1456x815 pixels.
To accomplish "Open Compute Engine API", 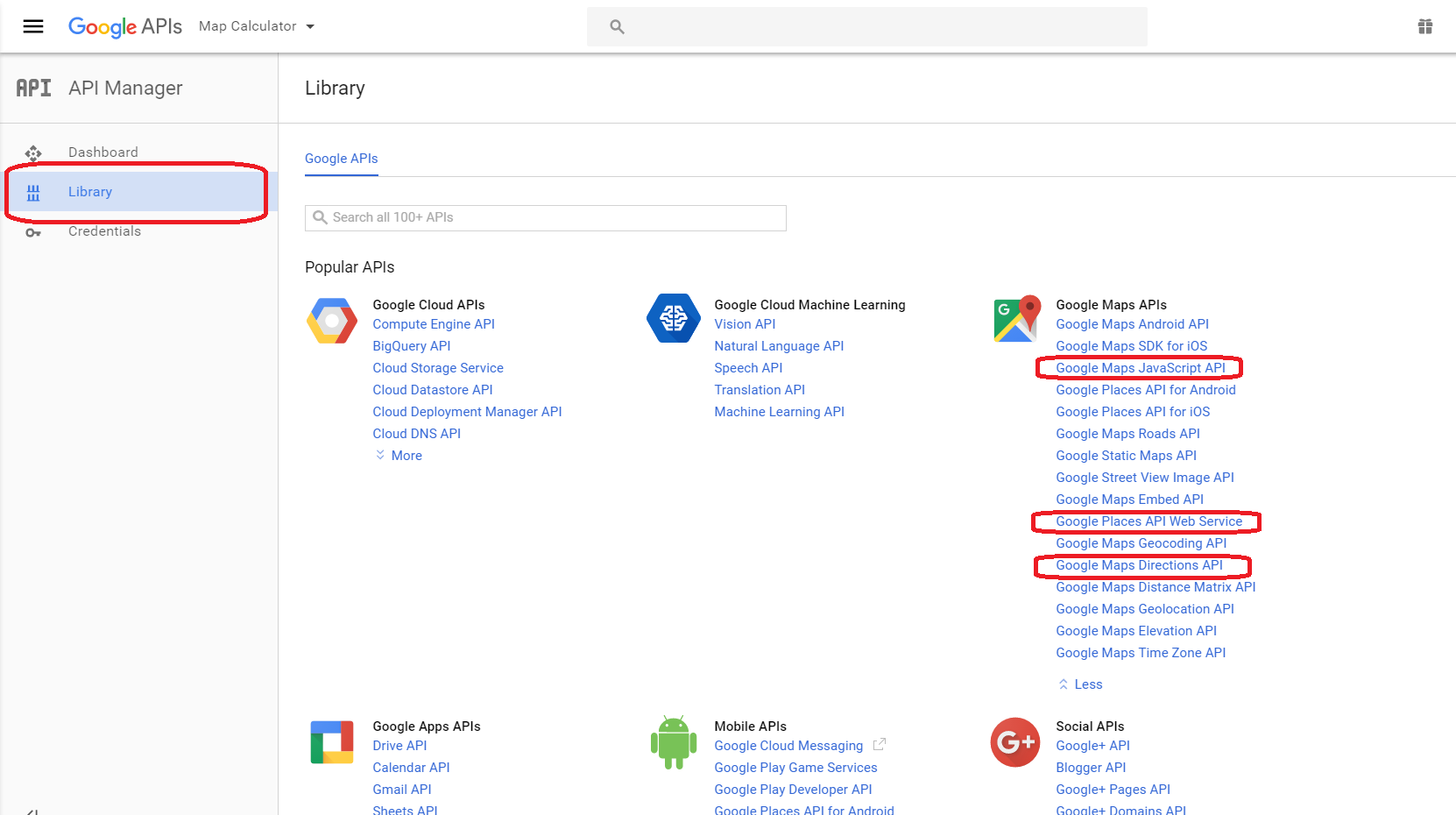I will (434, 324).
